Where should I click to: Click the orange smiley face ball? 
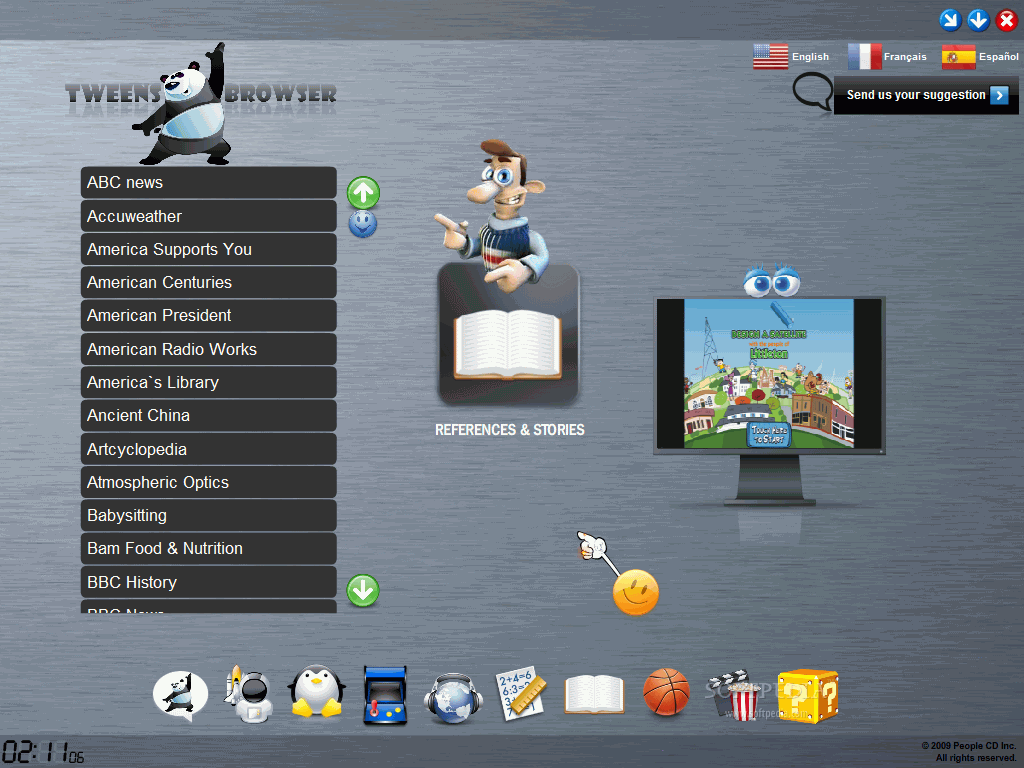pos(635,592)
